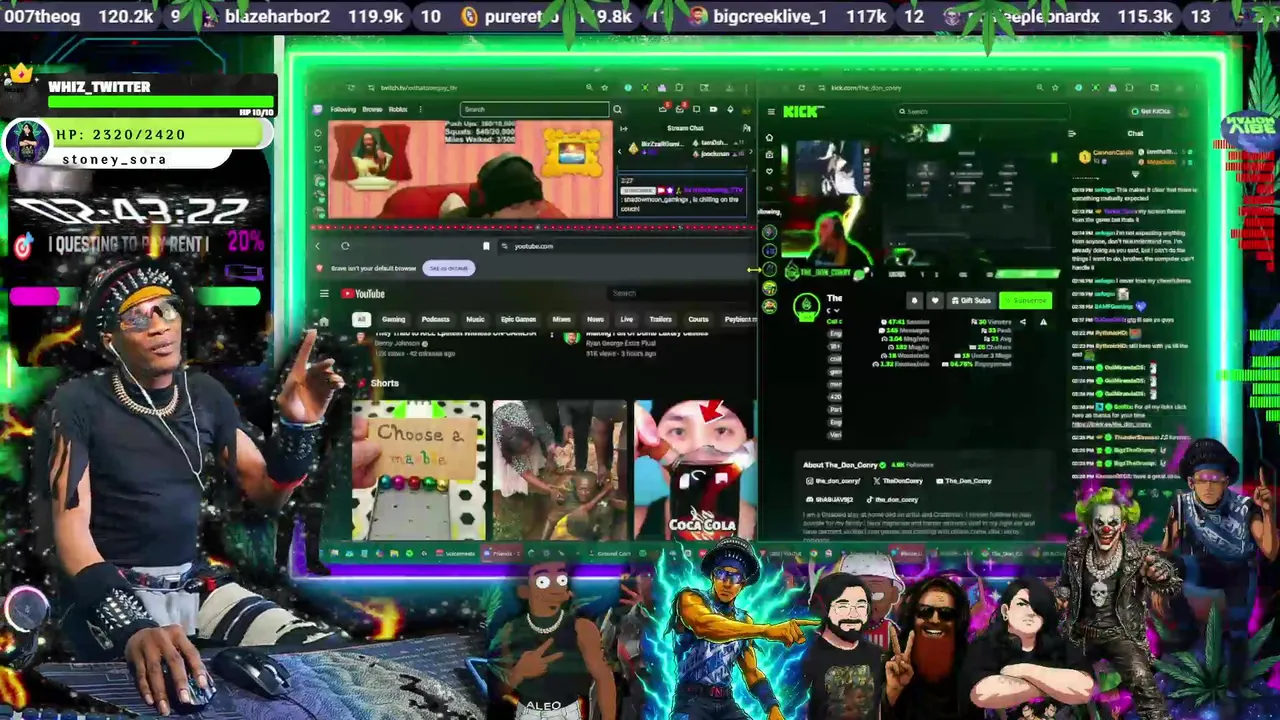The width and height of the screenshot is (1280, 720).
Task: Select the All filter chip on YouTube
Action: coord(361,319)
